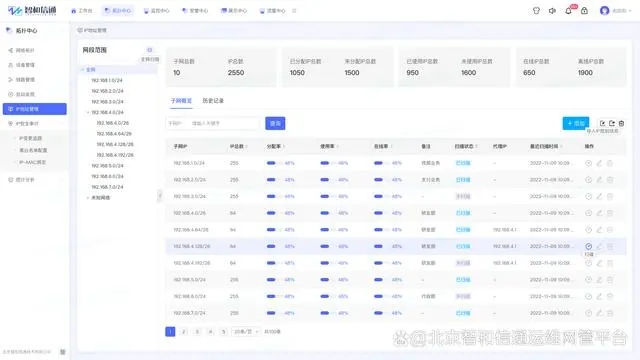Image resolution: width=640 pixels, height=360 pixels.
Task: Click the more menu icon after top navigation tabs
Action: tap(294, 11)
